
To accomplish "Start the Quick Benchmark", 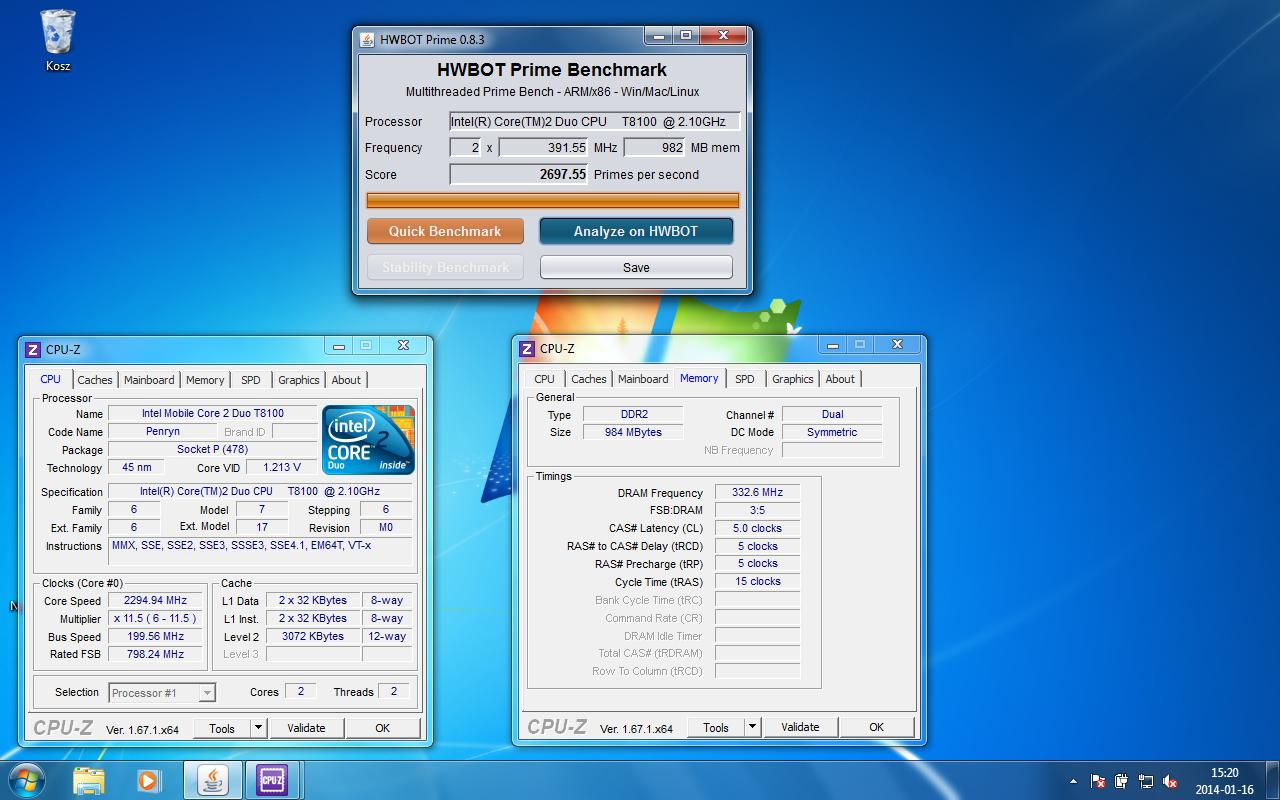I will pyautogui.click(x=445, y=231).
